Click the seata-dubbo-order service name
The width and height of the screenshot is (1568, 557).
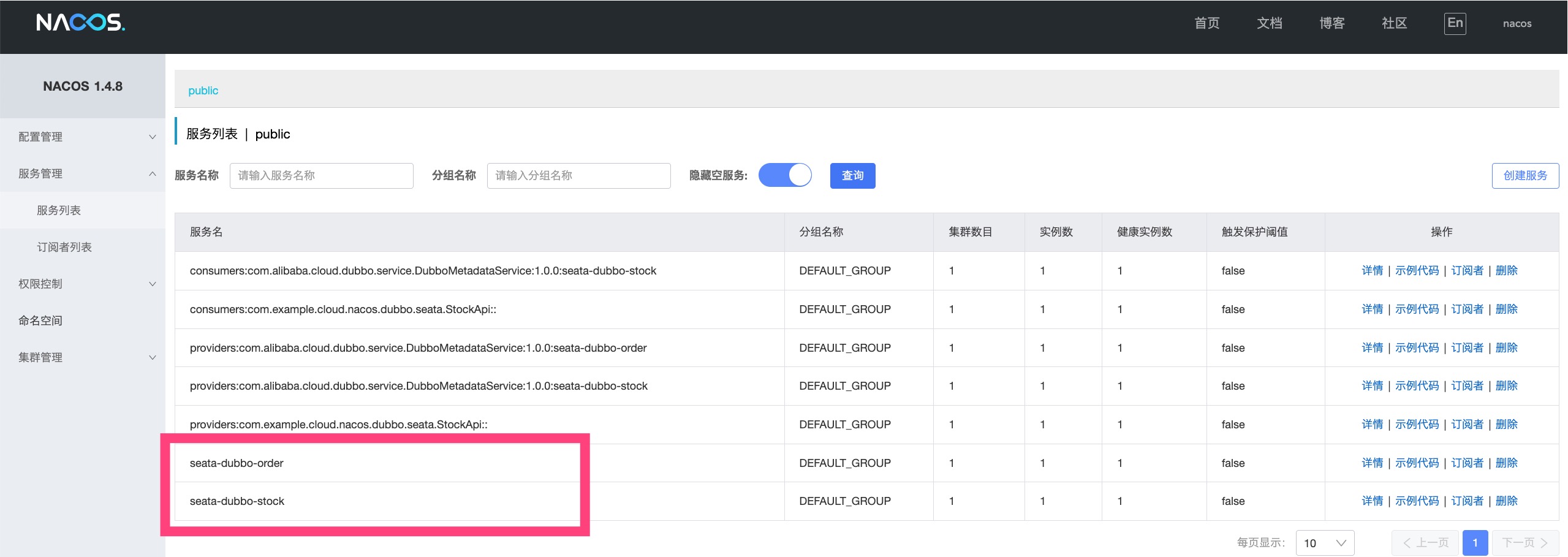(x=237, y=463)
